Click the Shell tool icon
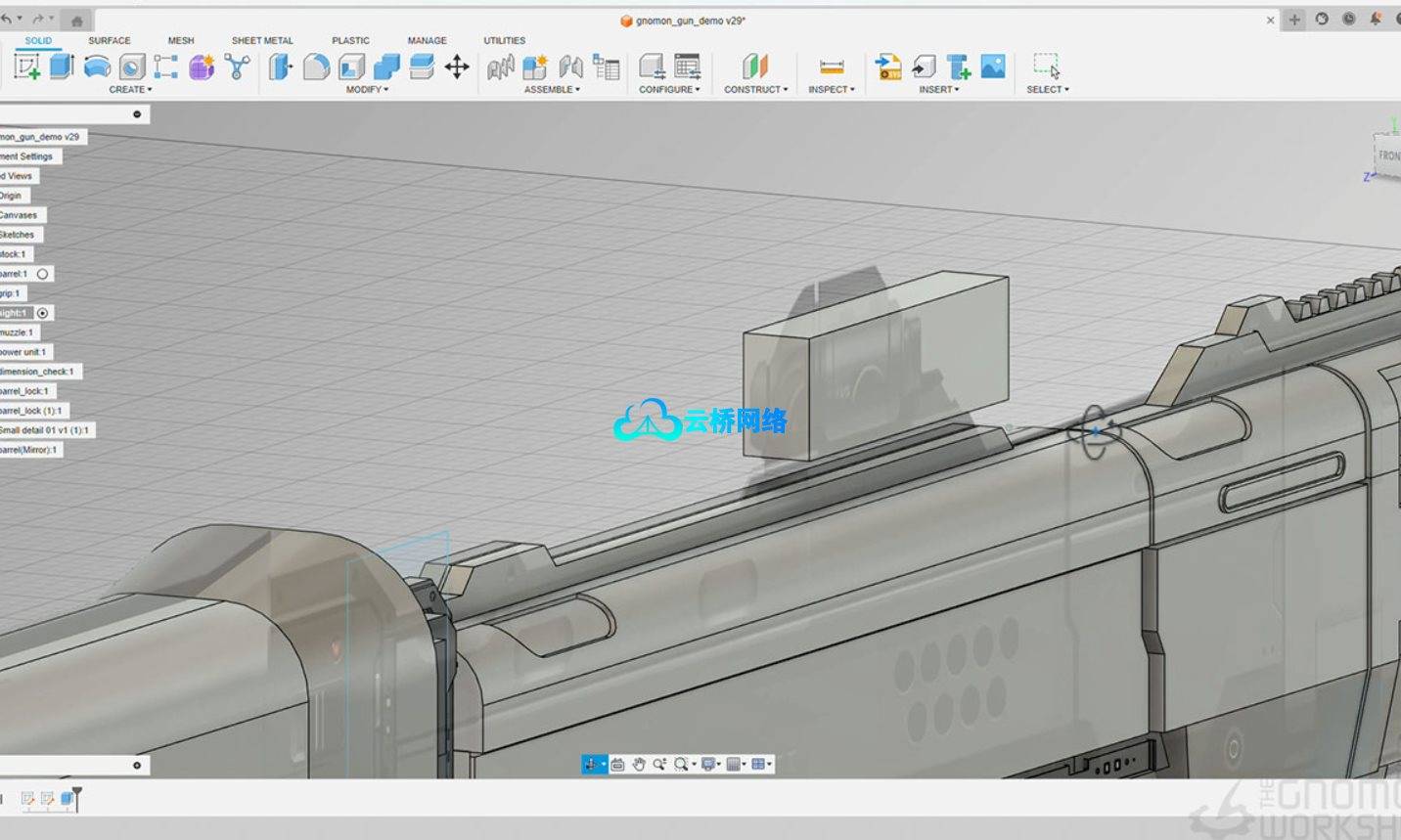 351,66
